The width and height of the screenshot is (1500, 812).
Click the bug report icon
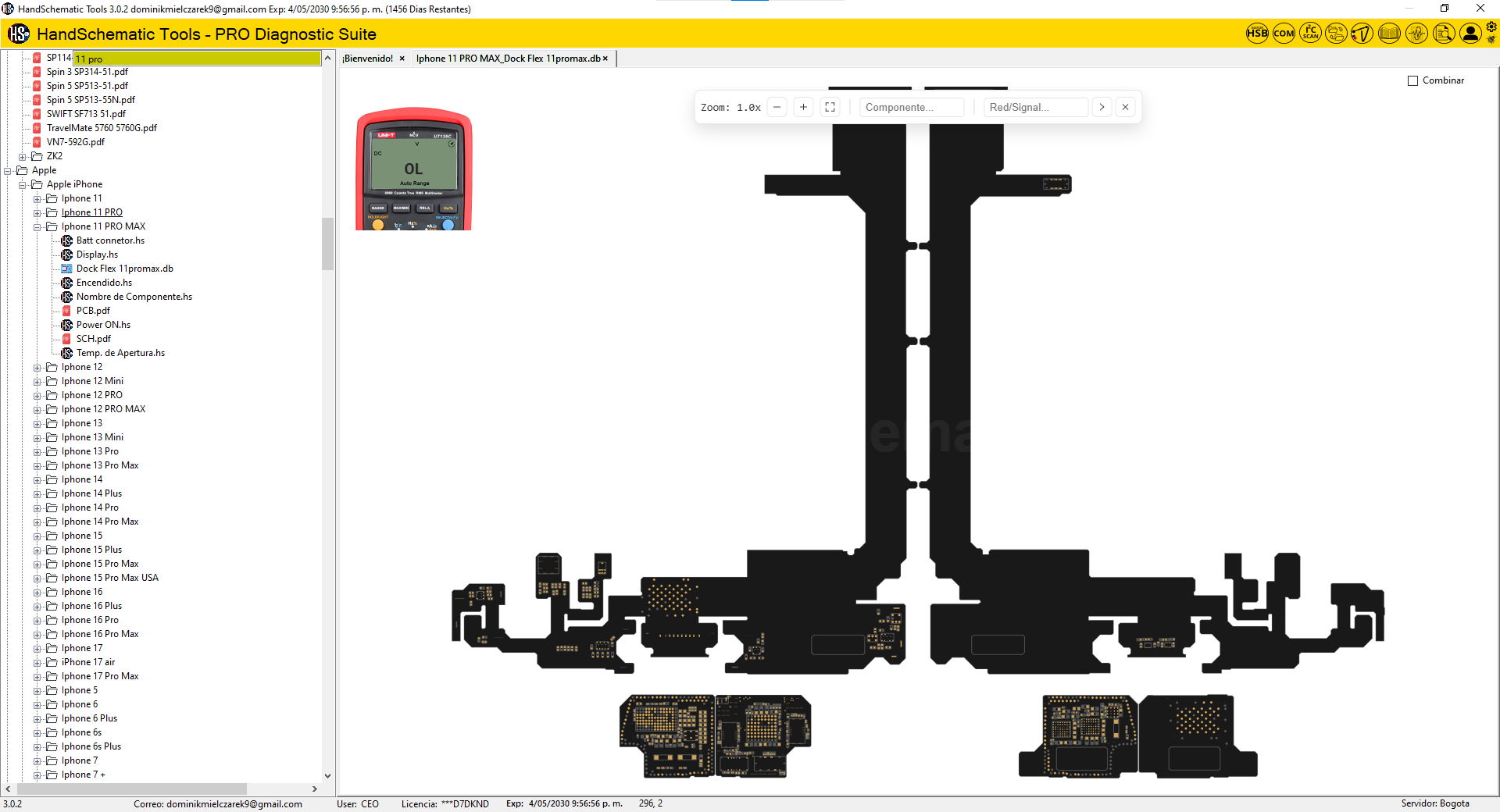tap(1491, 40)
